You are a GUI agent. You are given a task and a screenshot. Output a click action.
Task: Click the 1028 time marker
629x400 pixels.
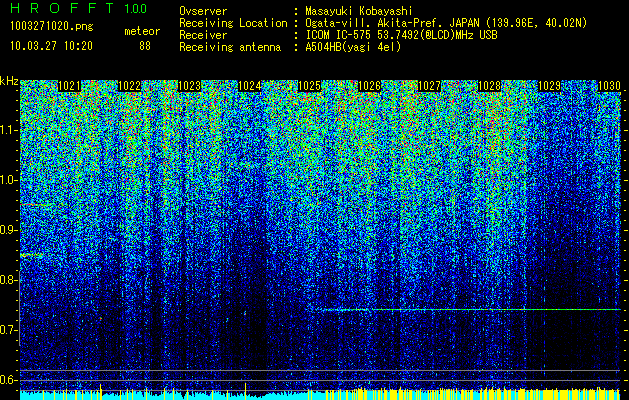pyautogui.click(x=489, y=86)
